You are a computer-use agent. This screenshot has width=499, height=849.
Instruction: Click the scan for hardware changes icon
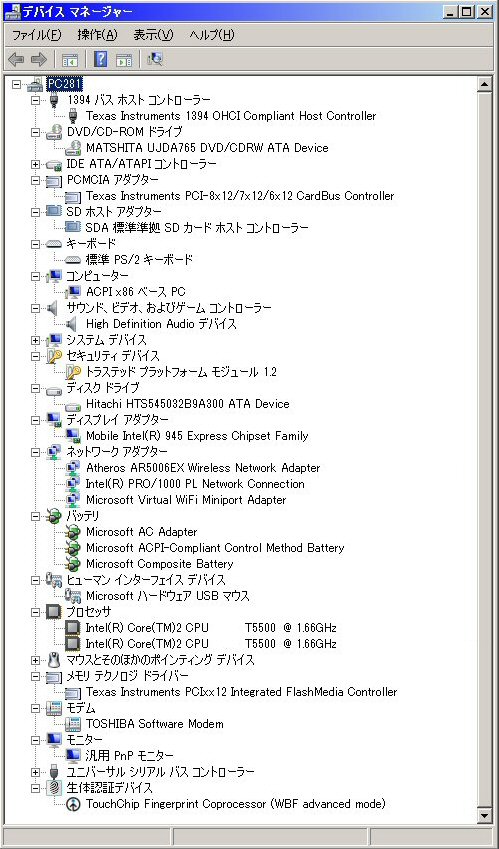(x=155, y=59)
